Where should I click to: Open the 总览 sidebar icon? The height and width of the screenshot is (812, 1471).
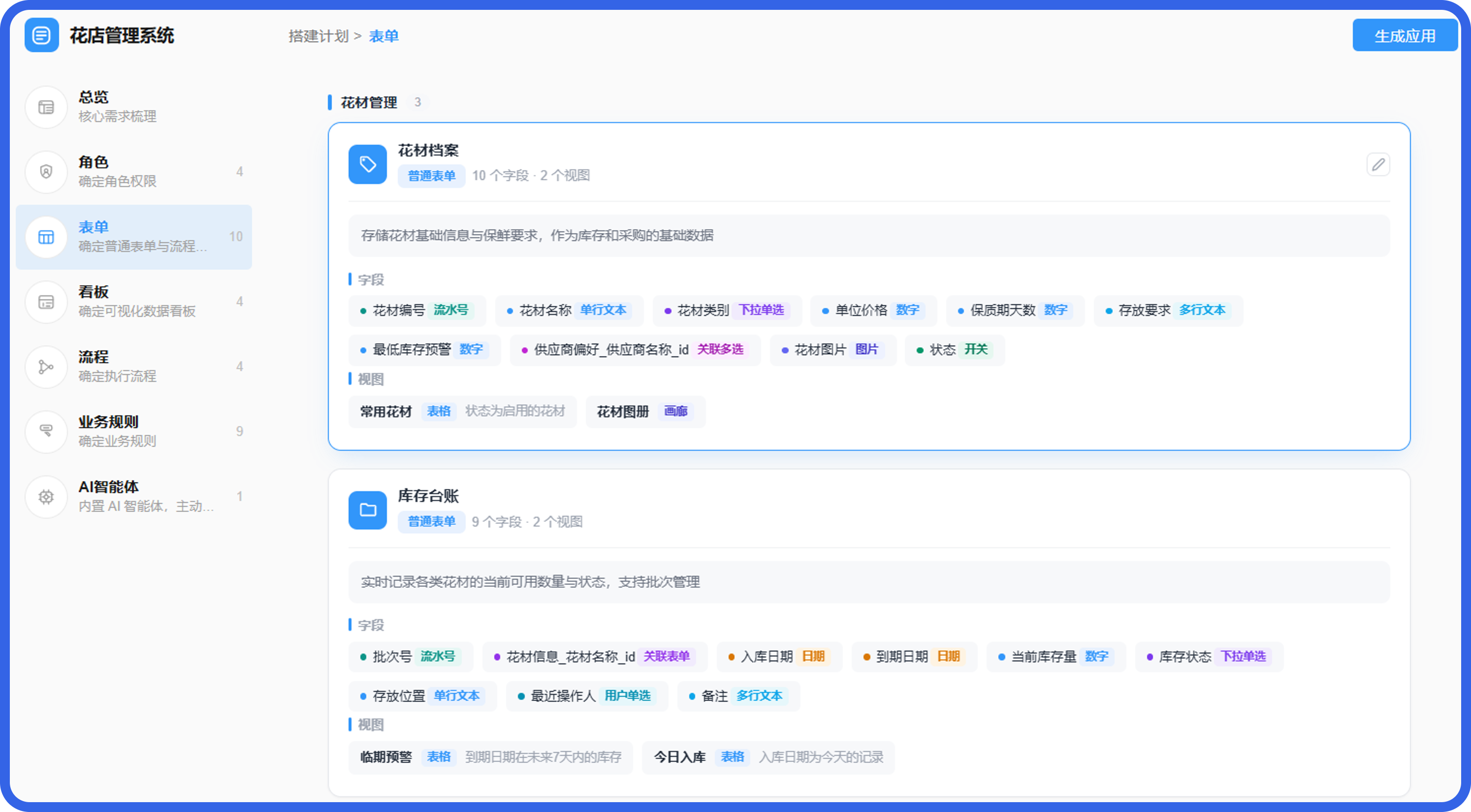pyautogui.click(x=46, y=107)
